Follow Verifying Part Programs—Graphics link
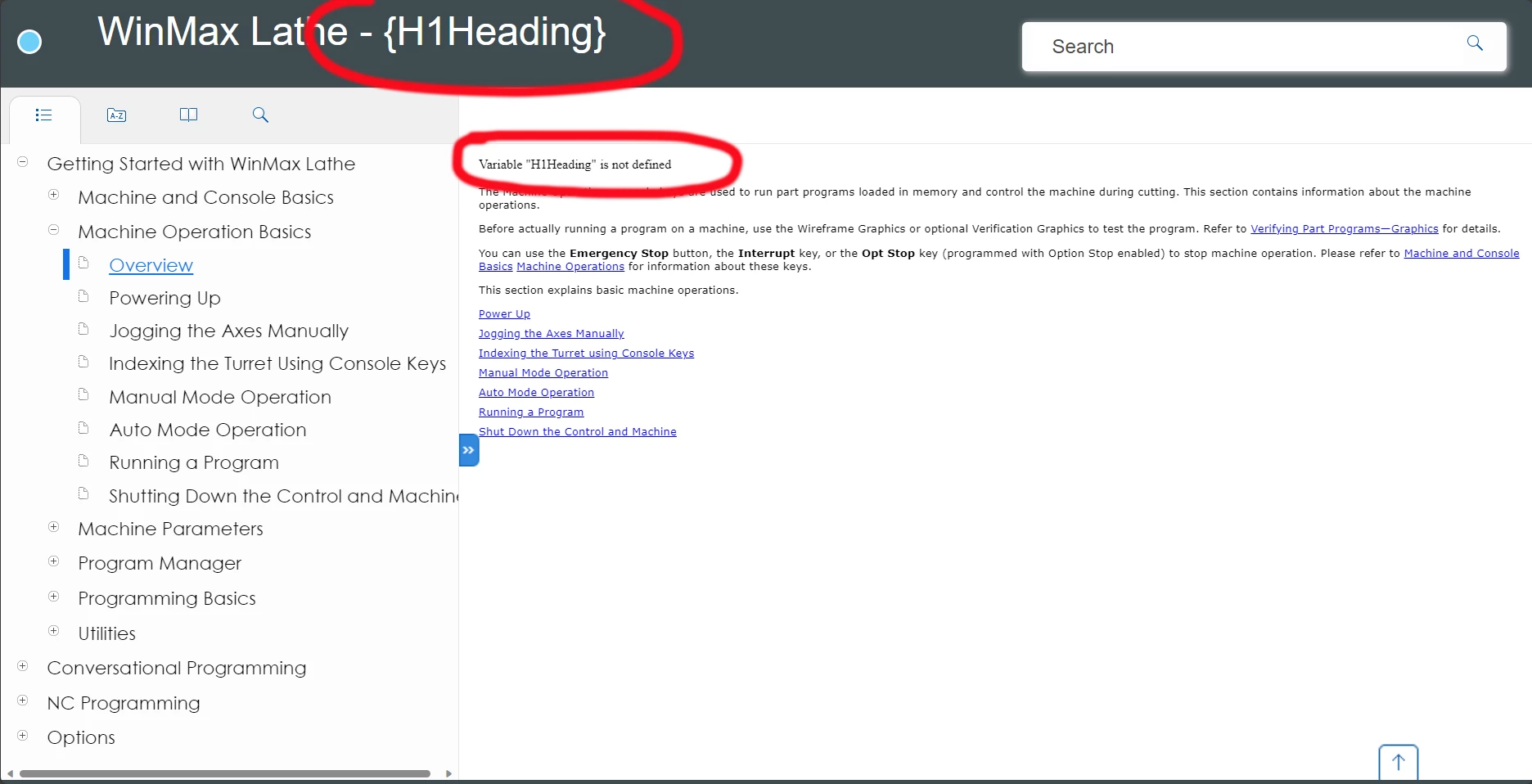The image size is (1532, 784). (1345, 229)
